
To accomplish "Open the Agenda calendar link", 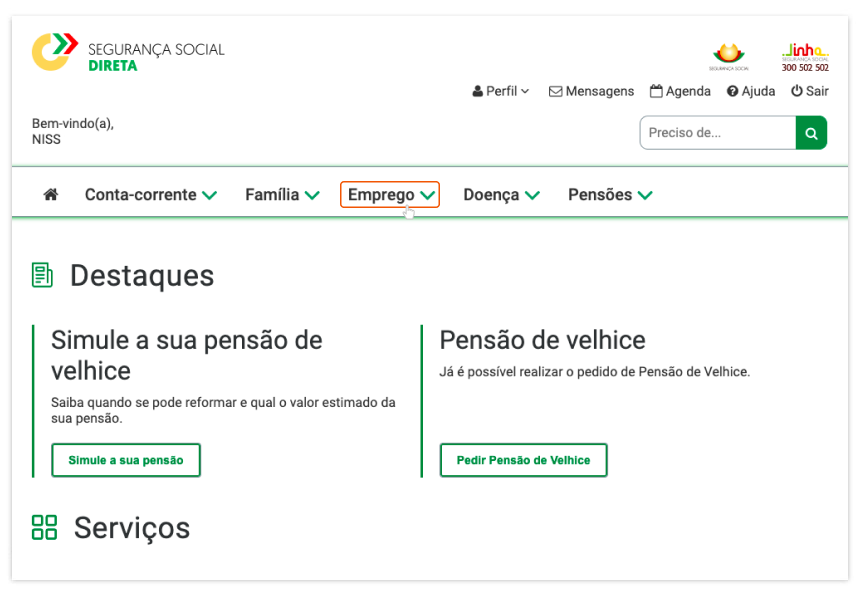I will (x=680, y=91).
